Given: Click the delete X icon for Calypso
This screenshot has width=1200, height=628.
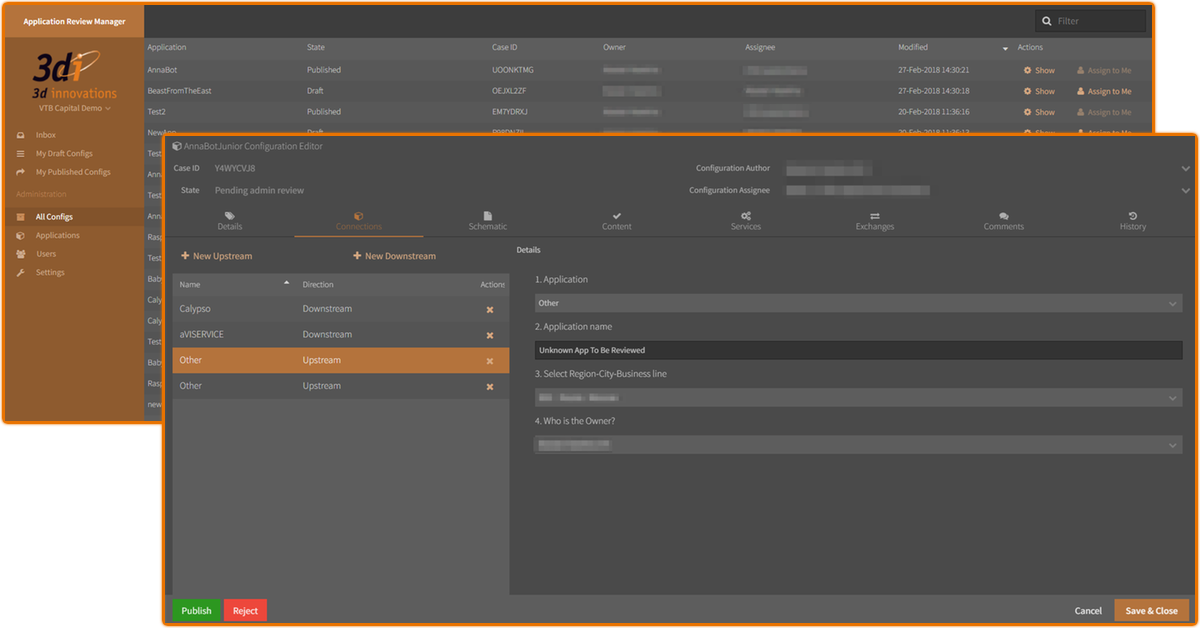Looking at the screenshot, I should coord(490,310).
